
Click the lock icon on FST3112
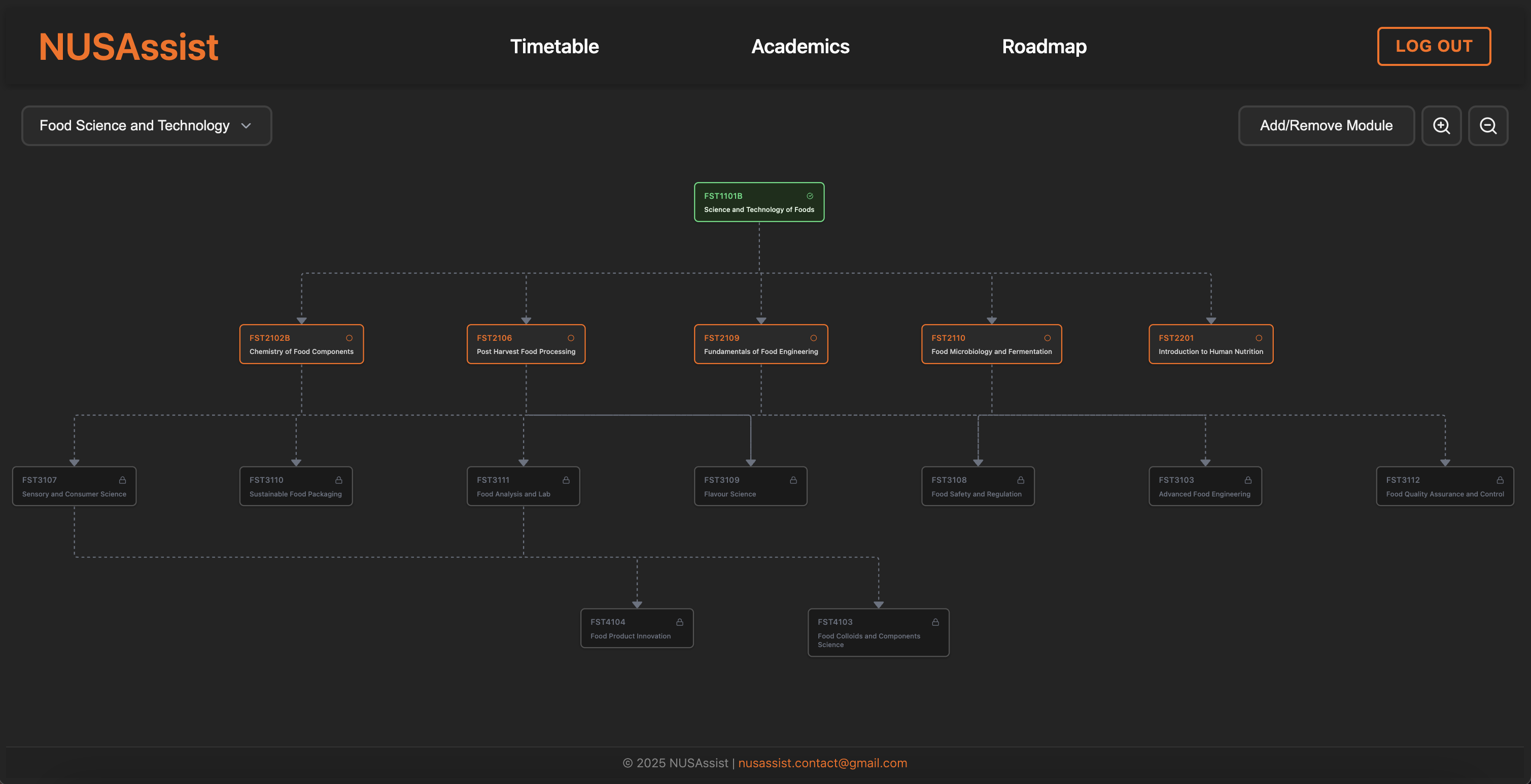click(x=1500, y=480)
